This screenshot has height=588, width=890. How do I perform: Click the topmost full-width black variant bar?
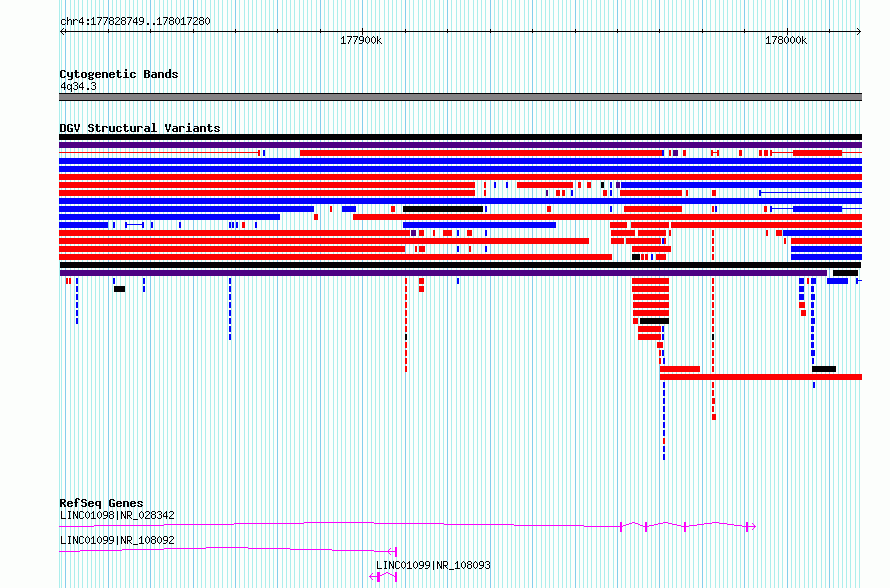(x=460, y=137)
